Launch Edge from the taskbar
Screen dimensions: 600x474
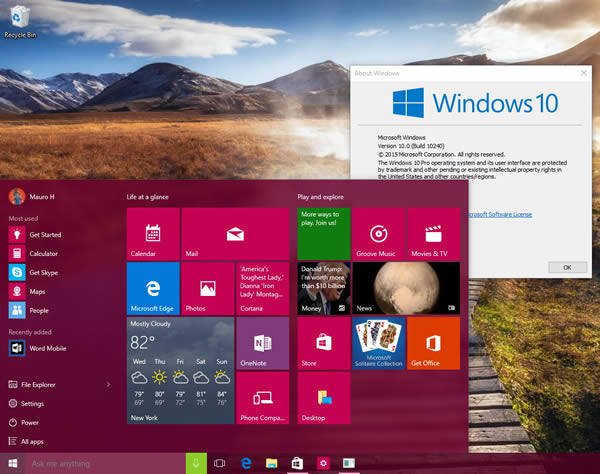(x=246, y=464)
